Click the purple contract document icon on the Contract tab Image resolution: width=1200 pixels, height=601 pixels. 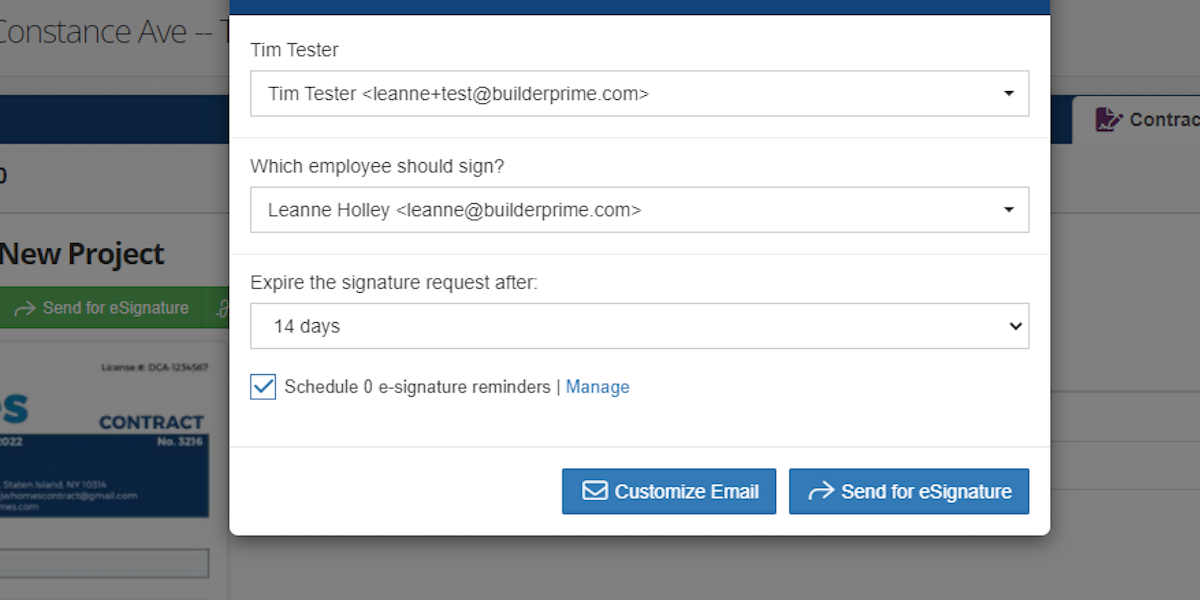click(x=1108, y=119)
